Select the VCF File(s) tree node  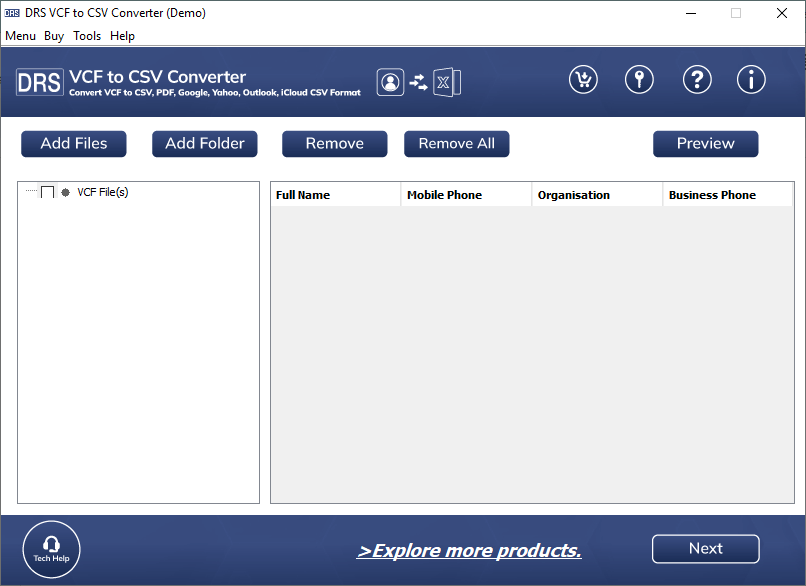point(103,192)
